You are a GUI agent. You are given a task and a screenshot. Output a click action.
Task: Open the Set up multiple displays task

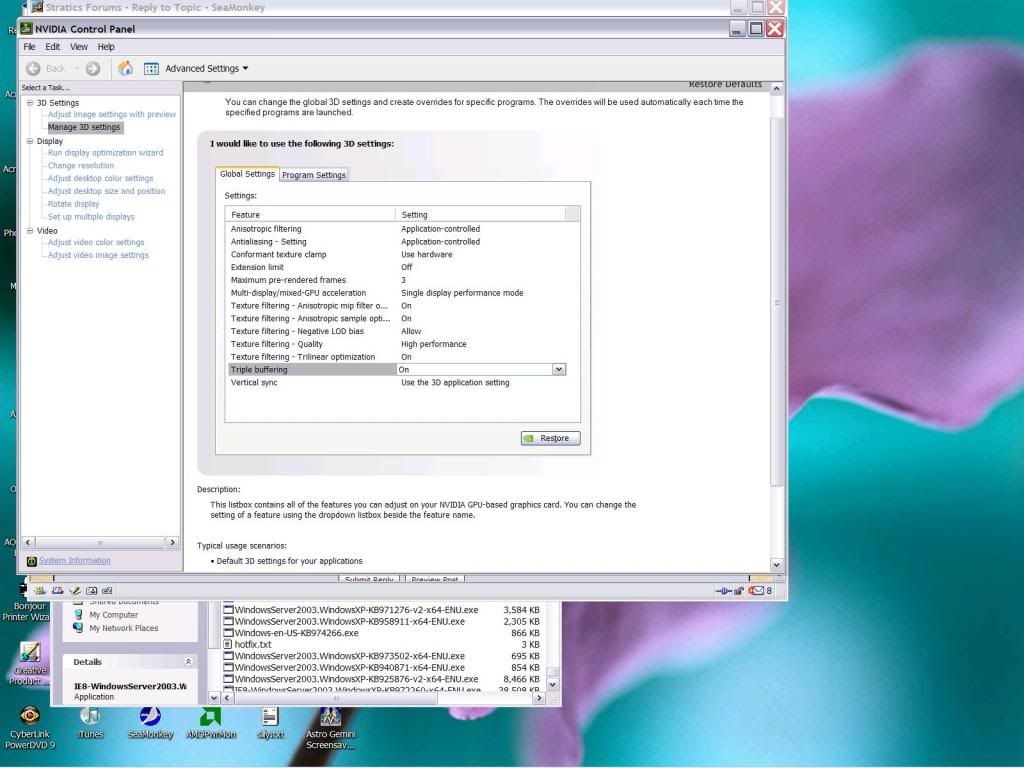(x=91, y=217)
